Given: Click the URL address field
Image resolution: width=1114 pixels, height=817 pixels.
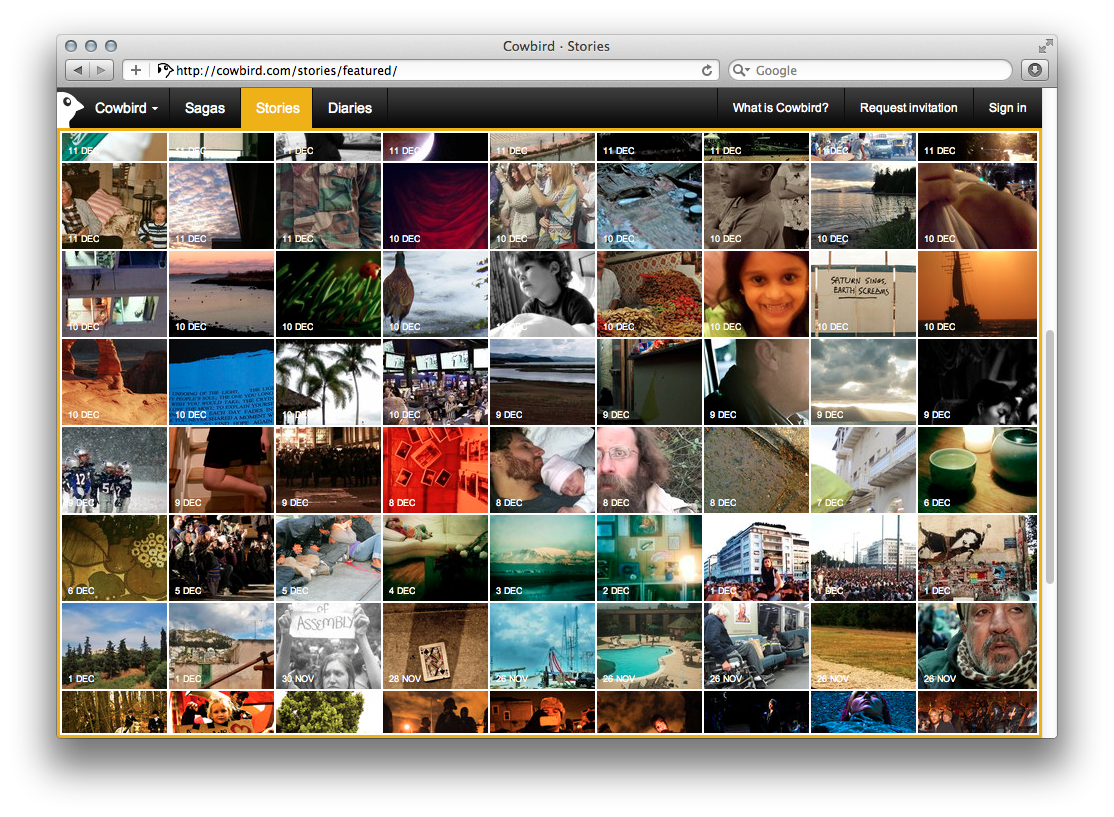Looking at the screenshot, I should pyautogui.click(x=430, y=70).
